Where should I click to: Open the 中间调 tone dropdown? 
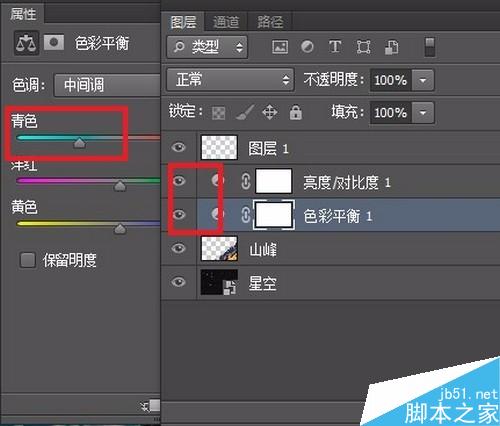coord(107,85)
